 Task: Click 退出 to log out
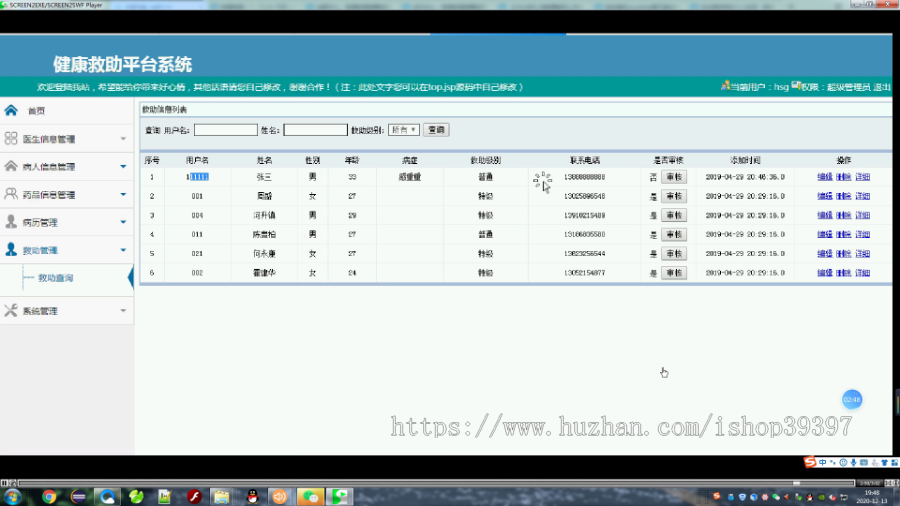(882, 87)
